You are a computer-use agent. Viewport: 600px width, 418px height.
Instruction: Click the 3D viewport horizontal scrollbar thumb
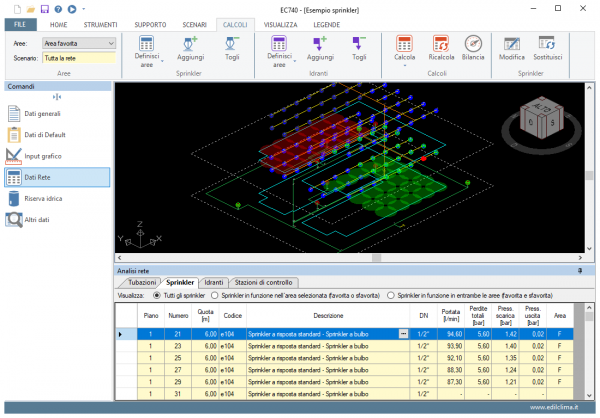click(377, 258)
